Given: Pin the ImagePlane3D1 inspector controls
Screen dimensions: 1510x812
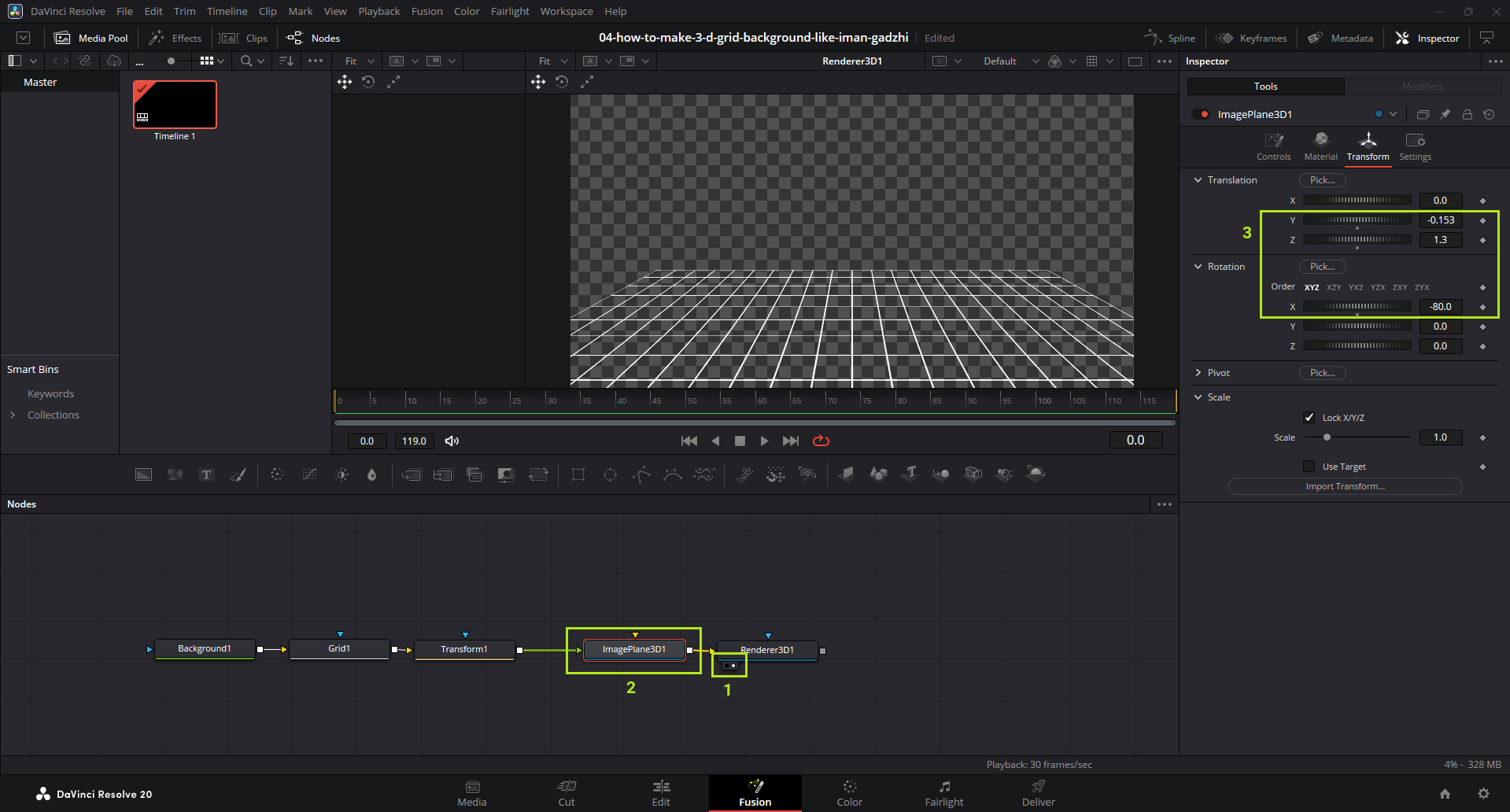Looking at the screenshot, I should 1445,114.
